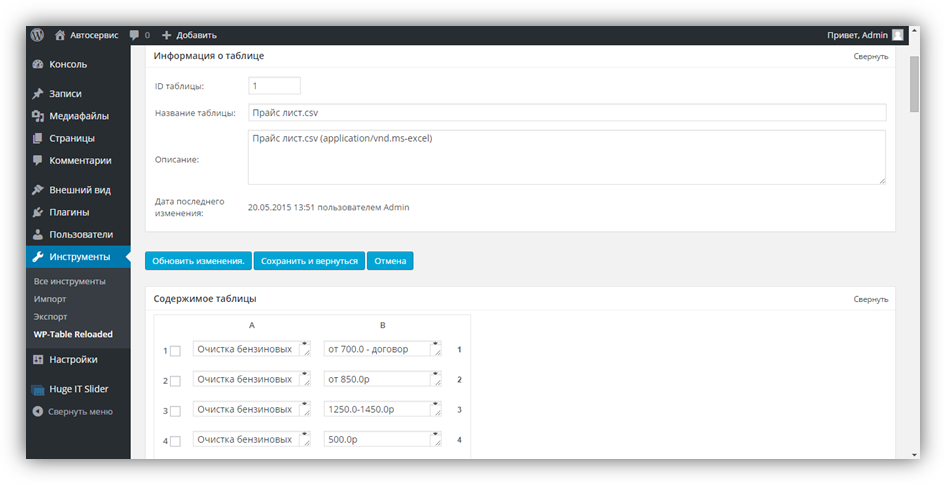This screenshot has height=484, width=945.
Task: Open WP-Table Reloaded submenu item
Action: tap(73, 334)
